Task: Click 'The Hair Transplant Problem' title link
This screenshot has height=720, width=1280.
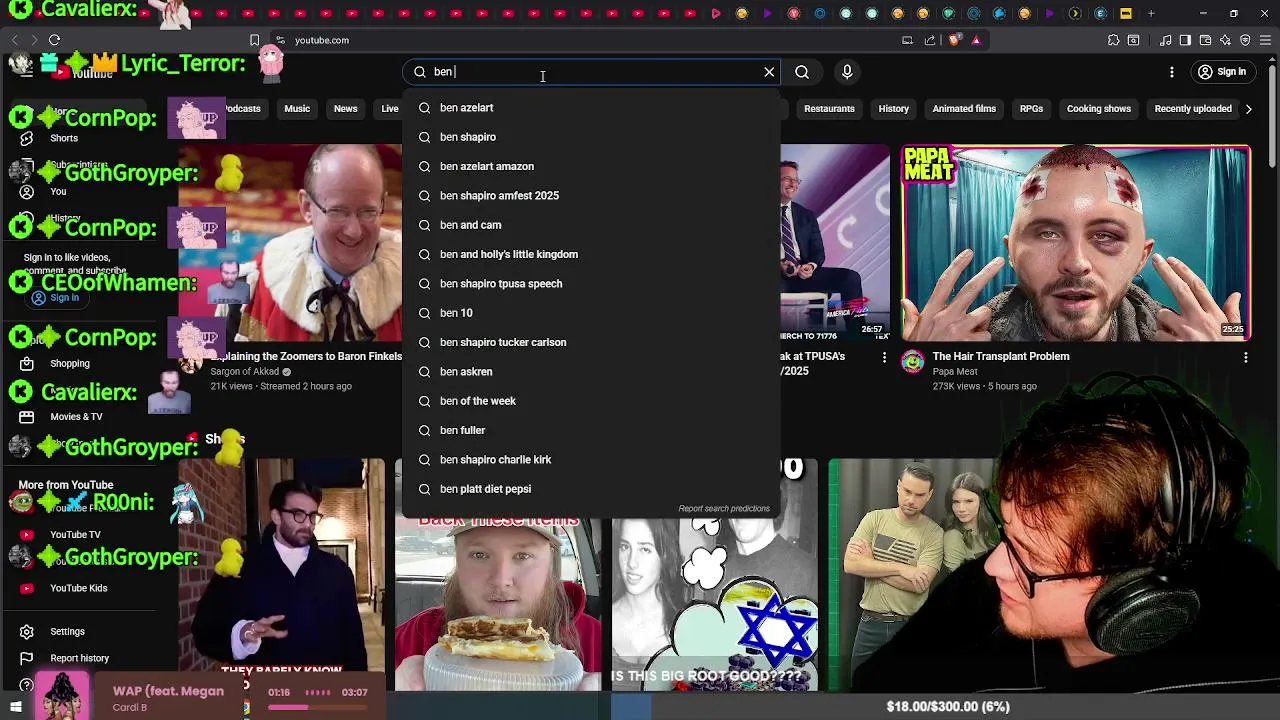Action: tap(1001, 356)
